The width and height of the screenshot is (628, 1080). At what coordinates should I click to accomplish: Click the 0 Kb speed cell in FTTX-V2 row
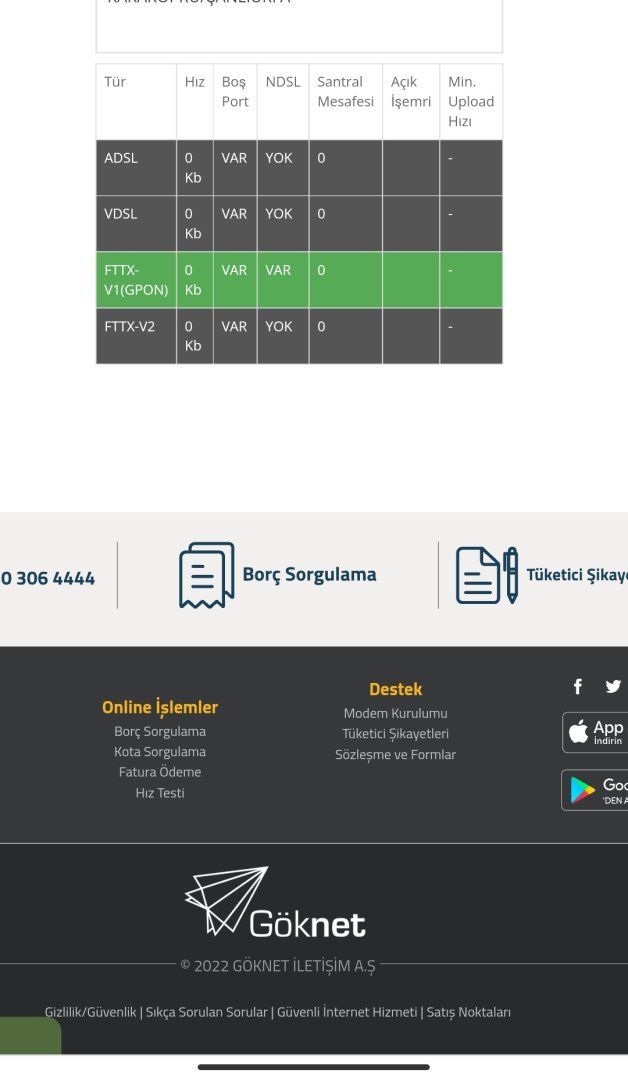(193, 336)
